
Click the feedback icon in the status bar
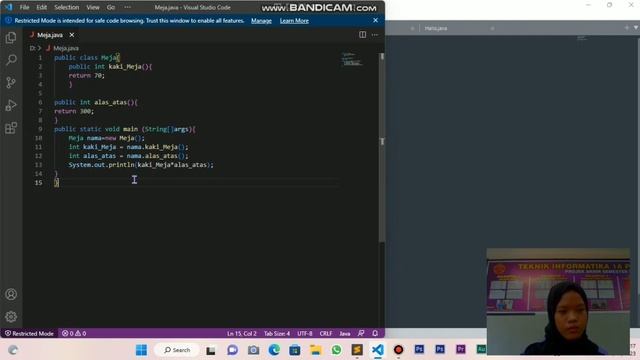pos(361,333)
